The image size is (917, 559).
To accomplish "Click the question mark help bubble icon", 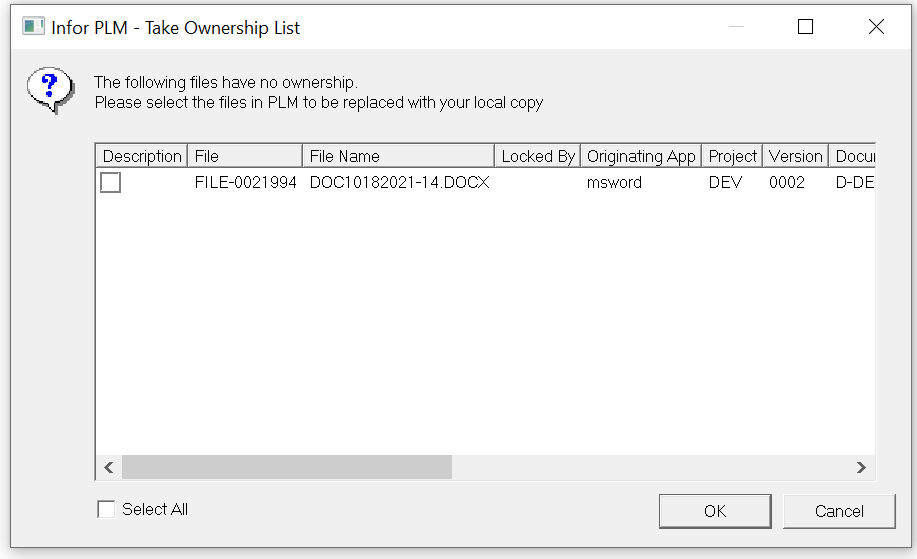I will pyautogui.click(x=50, y=90).
